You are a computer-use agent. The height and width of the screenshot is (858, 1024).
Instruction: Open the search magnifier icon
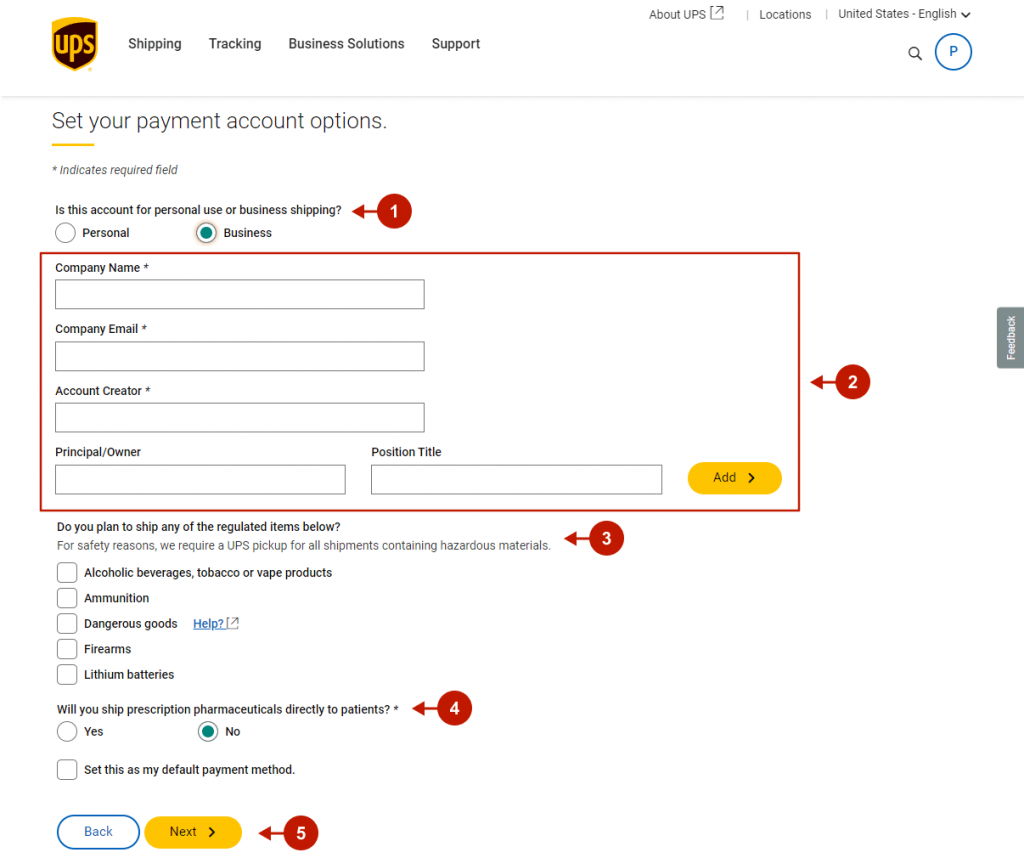pos(914,53)
